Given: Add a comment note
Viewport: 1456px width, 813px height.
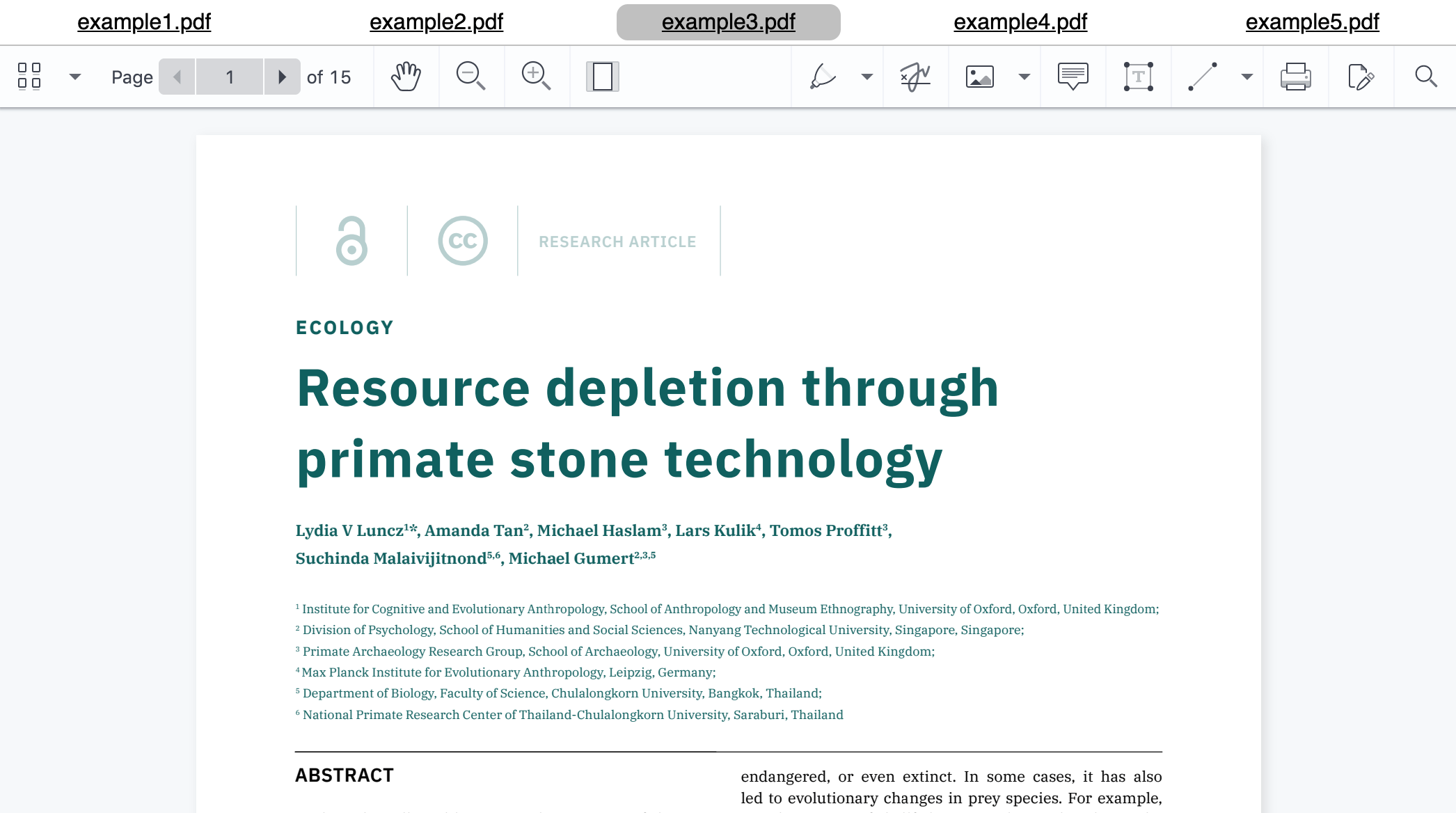Looking at the screenshot, I should (1072, 77).
